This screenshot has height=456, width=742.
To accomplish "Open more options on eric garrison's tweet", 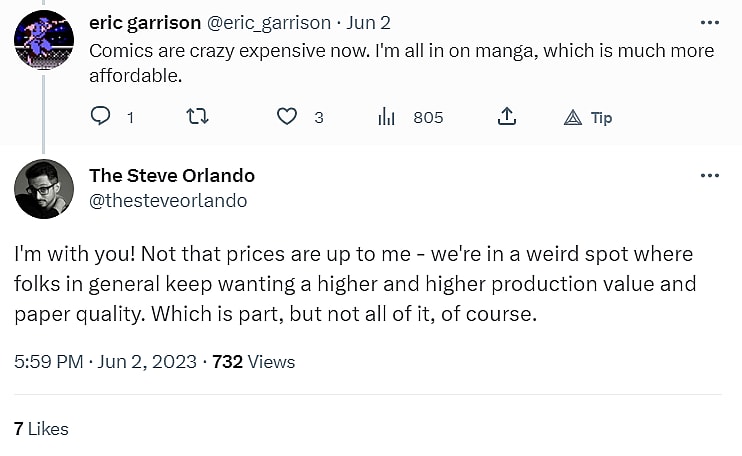I will coord(710,22).
